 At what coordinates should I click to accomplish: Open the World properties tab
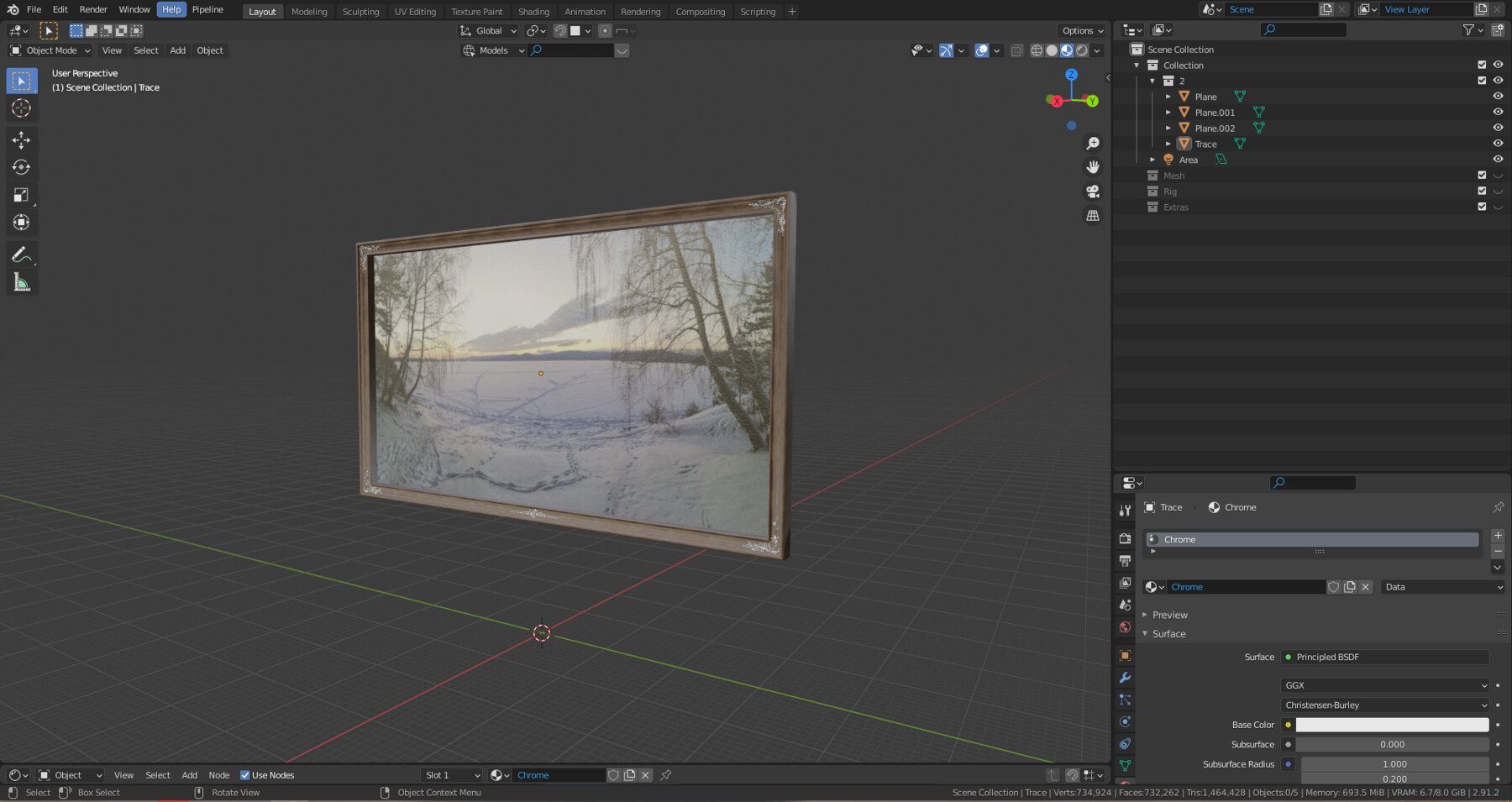[x=1125, y=627]
